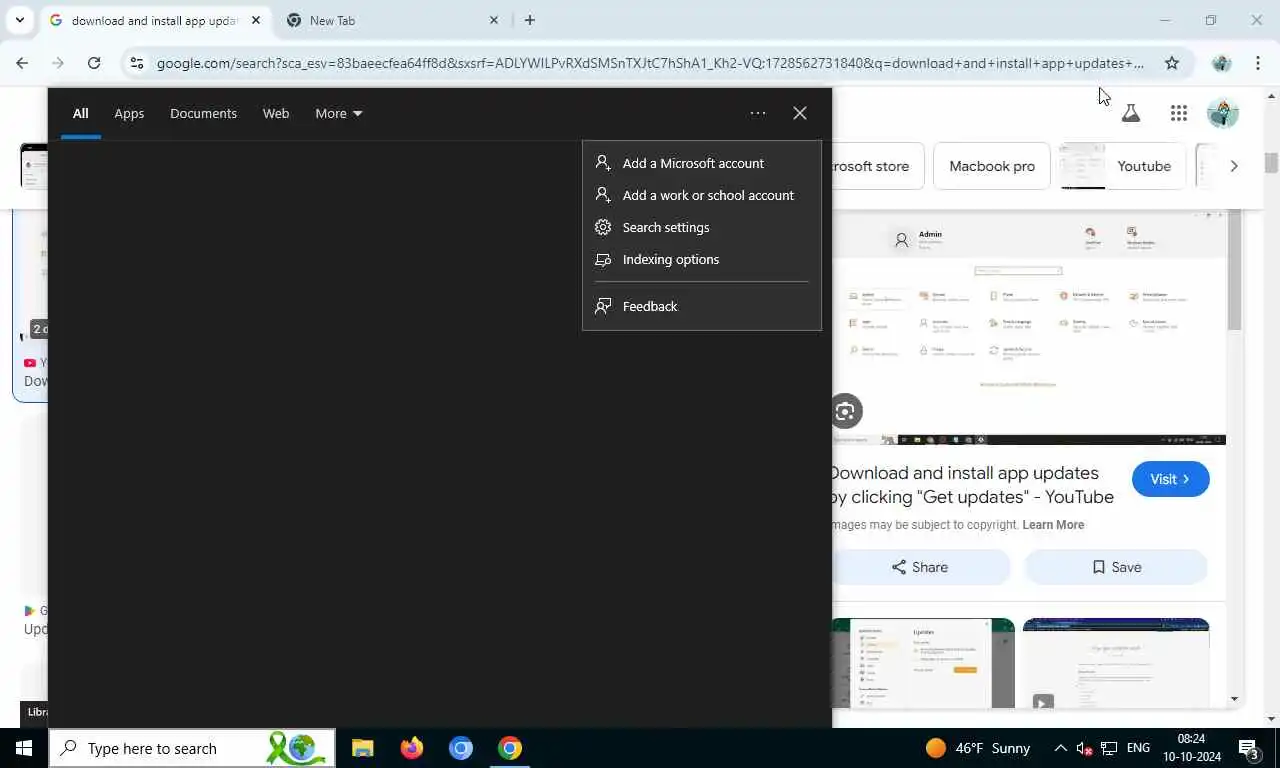Click the Google Lens icon on the image

pyautogui.click(x=845, y=411)
